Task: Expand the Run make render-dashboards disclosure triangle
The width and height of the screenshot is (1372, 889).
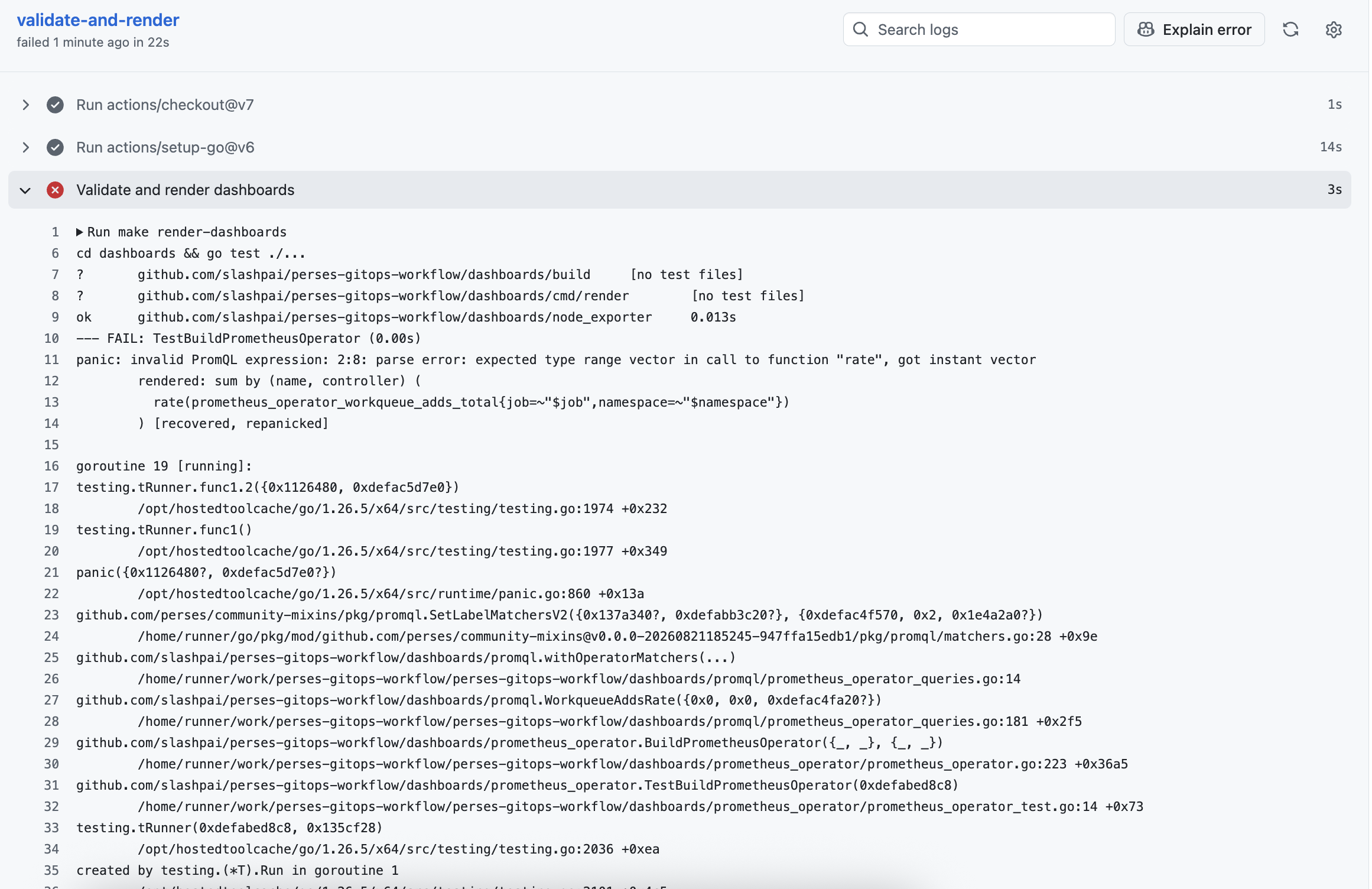Action: pyautogui.click(x=79, y=232)
